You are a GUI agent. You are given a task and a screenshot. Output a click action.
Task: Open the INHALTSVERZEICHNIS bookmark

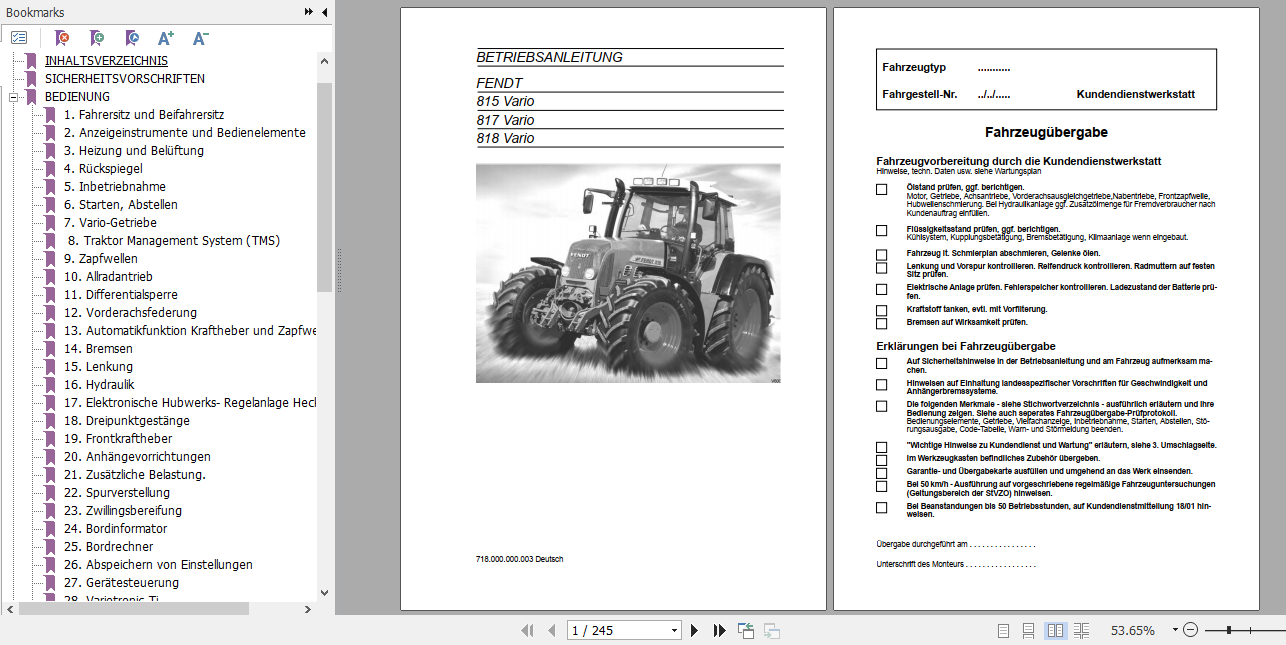[x=106, y=61]
